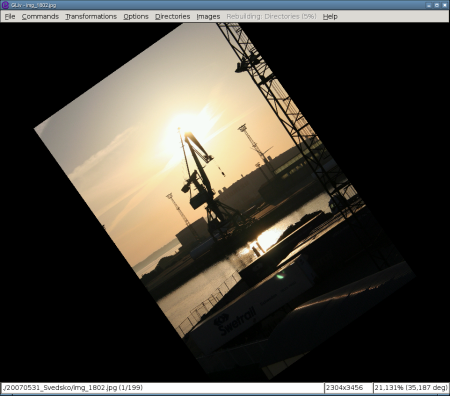
Task: Click the 21.131% zoom and rotation field
Action: [x=411, y=388]
